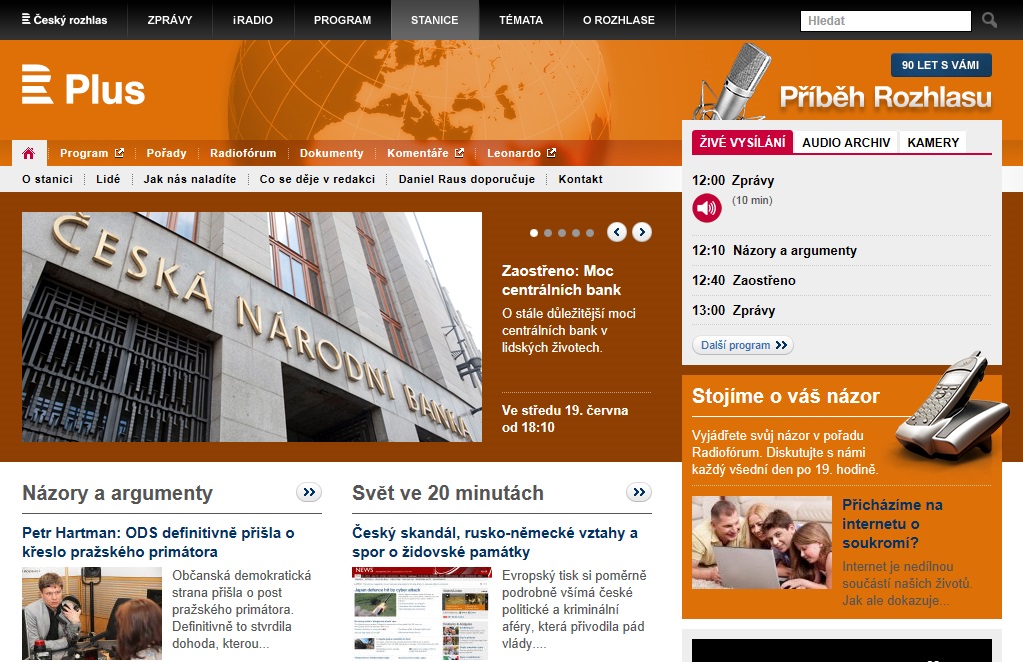Viewport: 1023px width, 662px height.
Task: Switch to AUDIO ARCHIV tab
Action: [845, 142]
